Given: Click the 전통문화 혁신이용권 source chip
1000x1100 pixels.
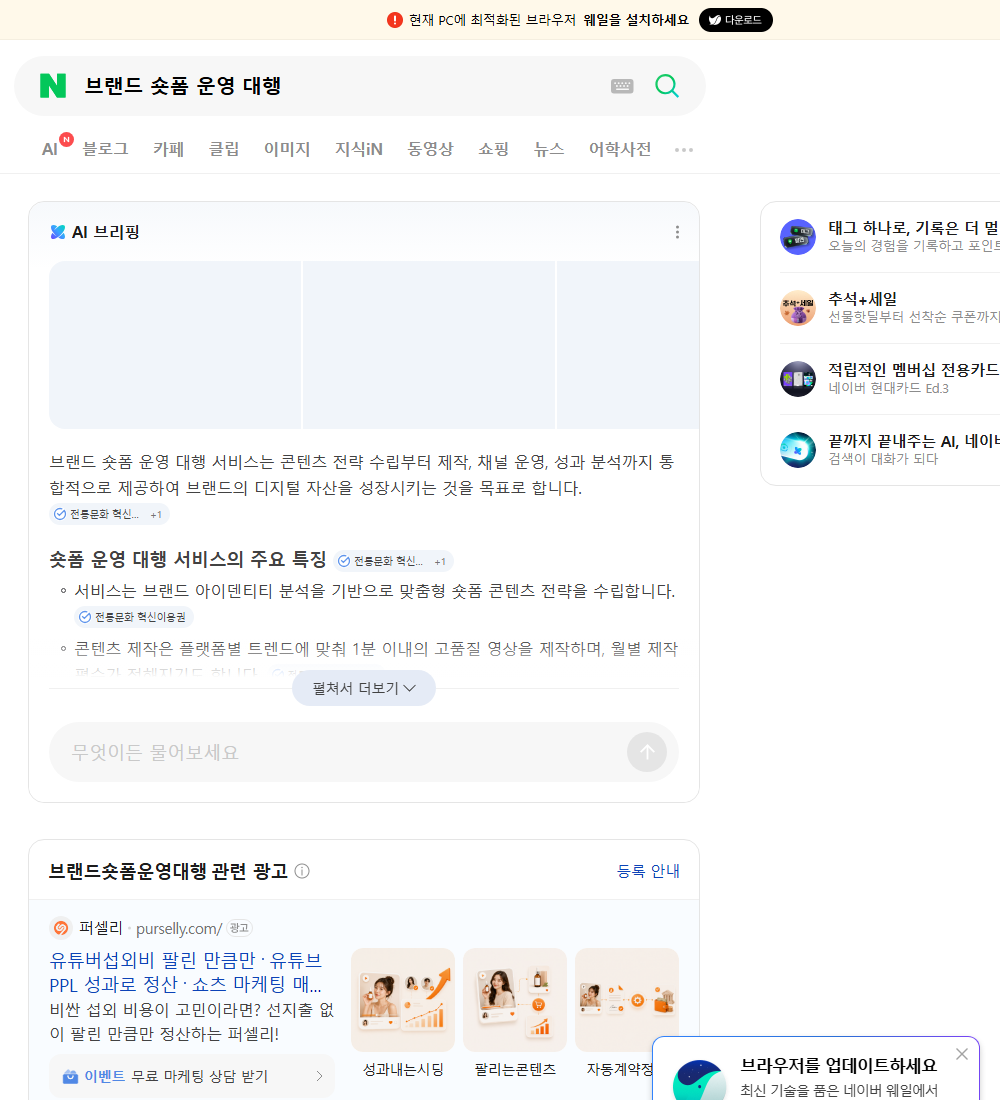Looking at the screenshot, I should coord(134,617).
